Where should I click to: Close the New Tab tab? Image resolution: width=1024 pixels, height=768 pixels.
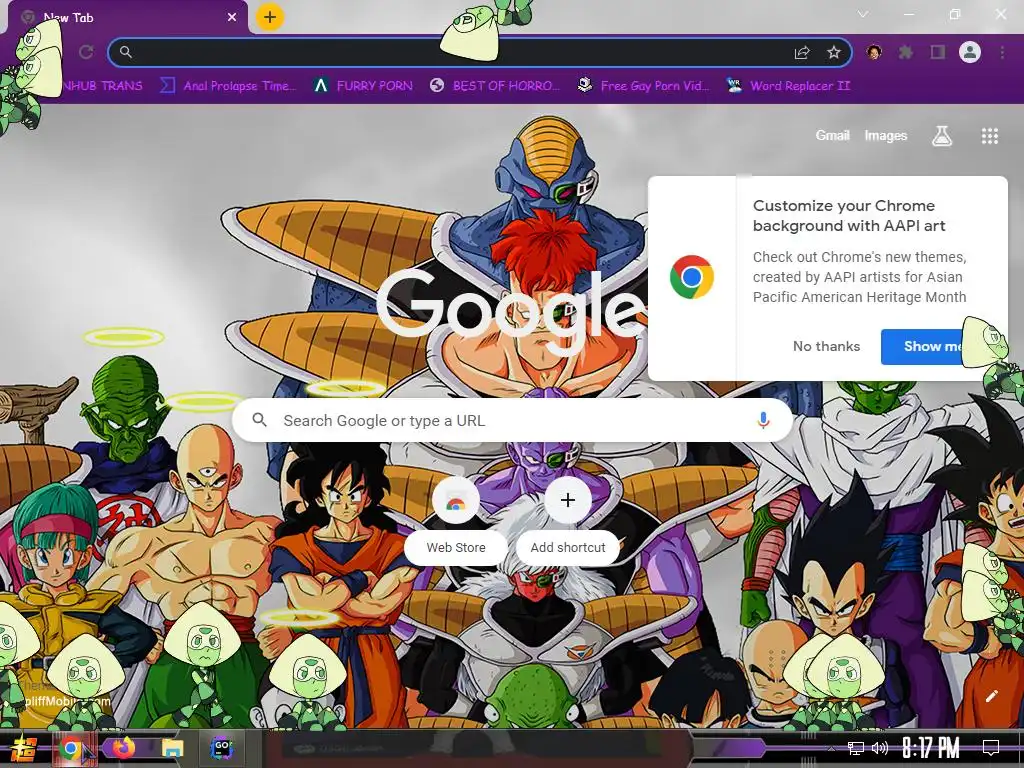tap(232, 18)
